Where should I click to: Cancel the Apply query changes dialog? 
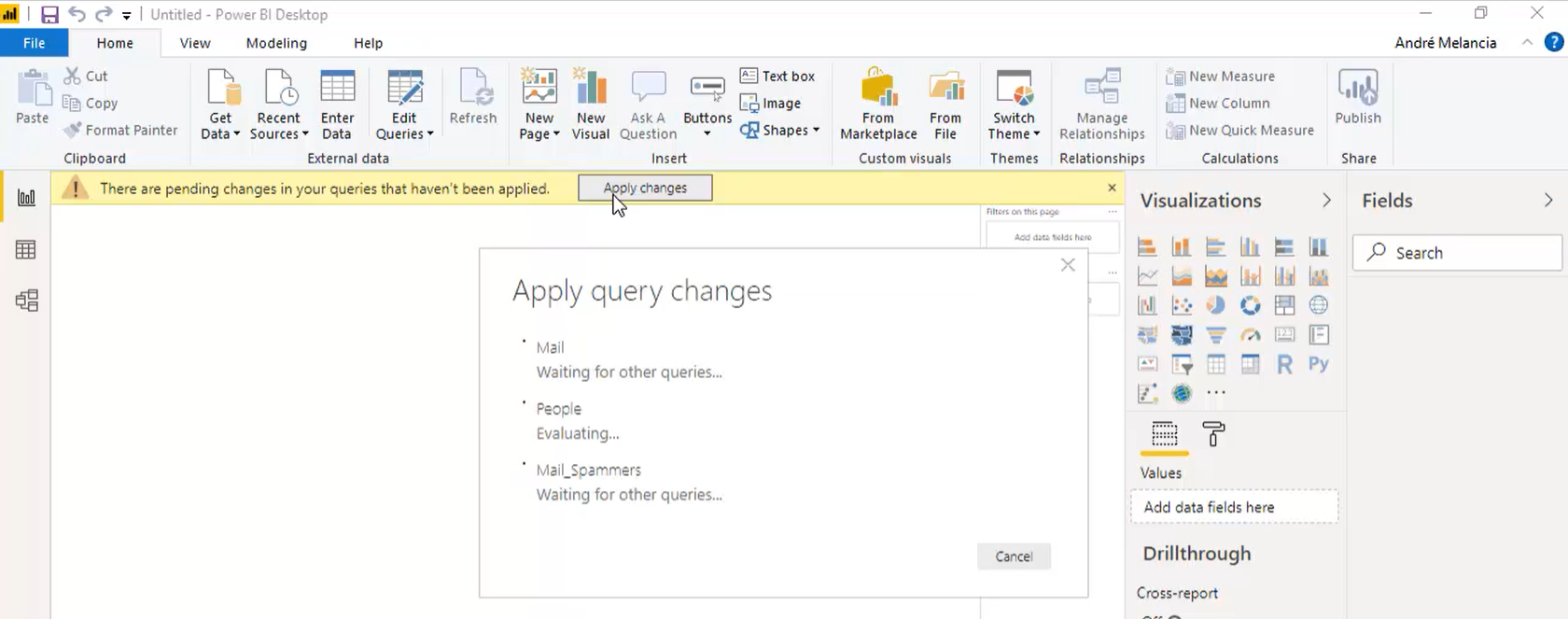[1014, 556]
